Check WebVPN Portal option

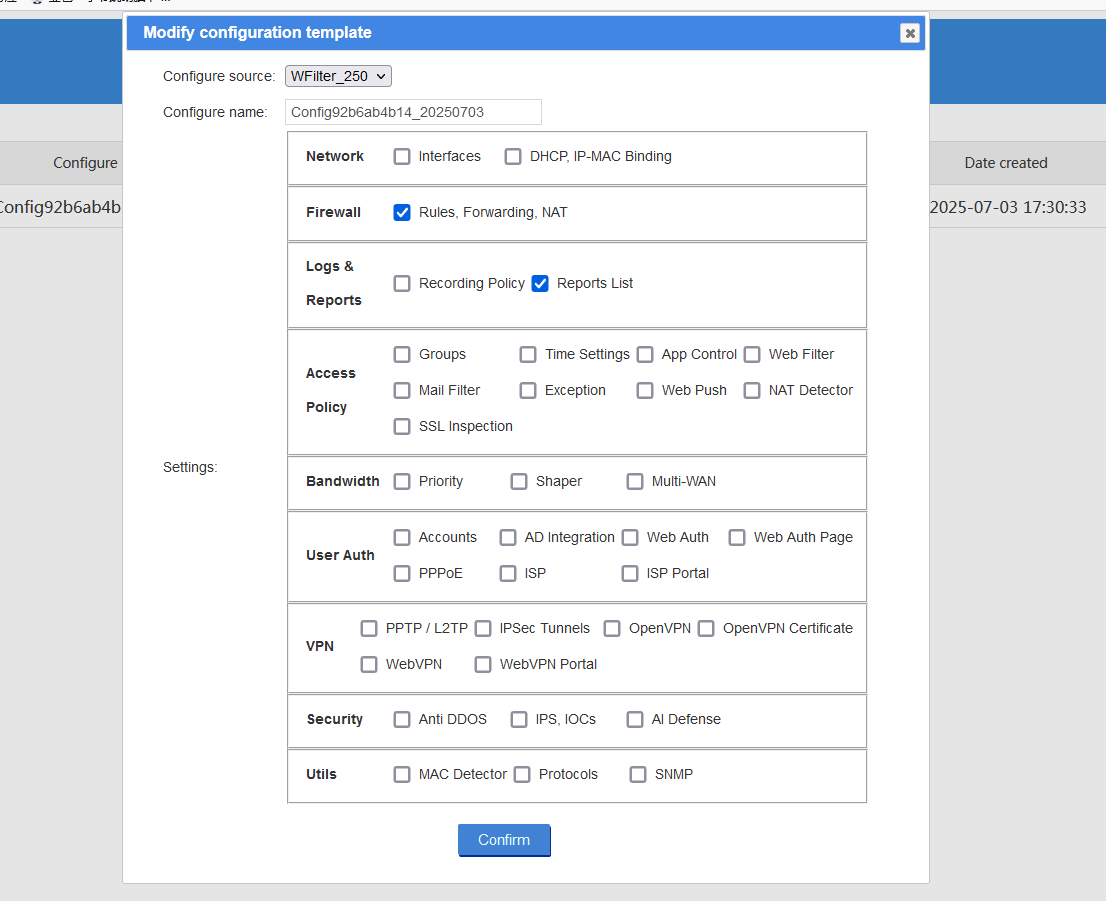[x=483, y=665]
